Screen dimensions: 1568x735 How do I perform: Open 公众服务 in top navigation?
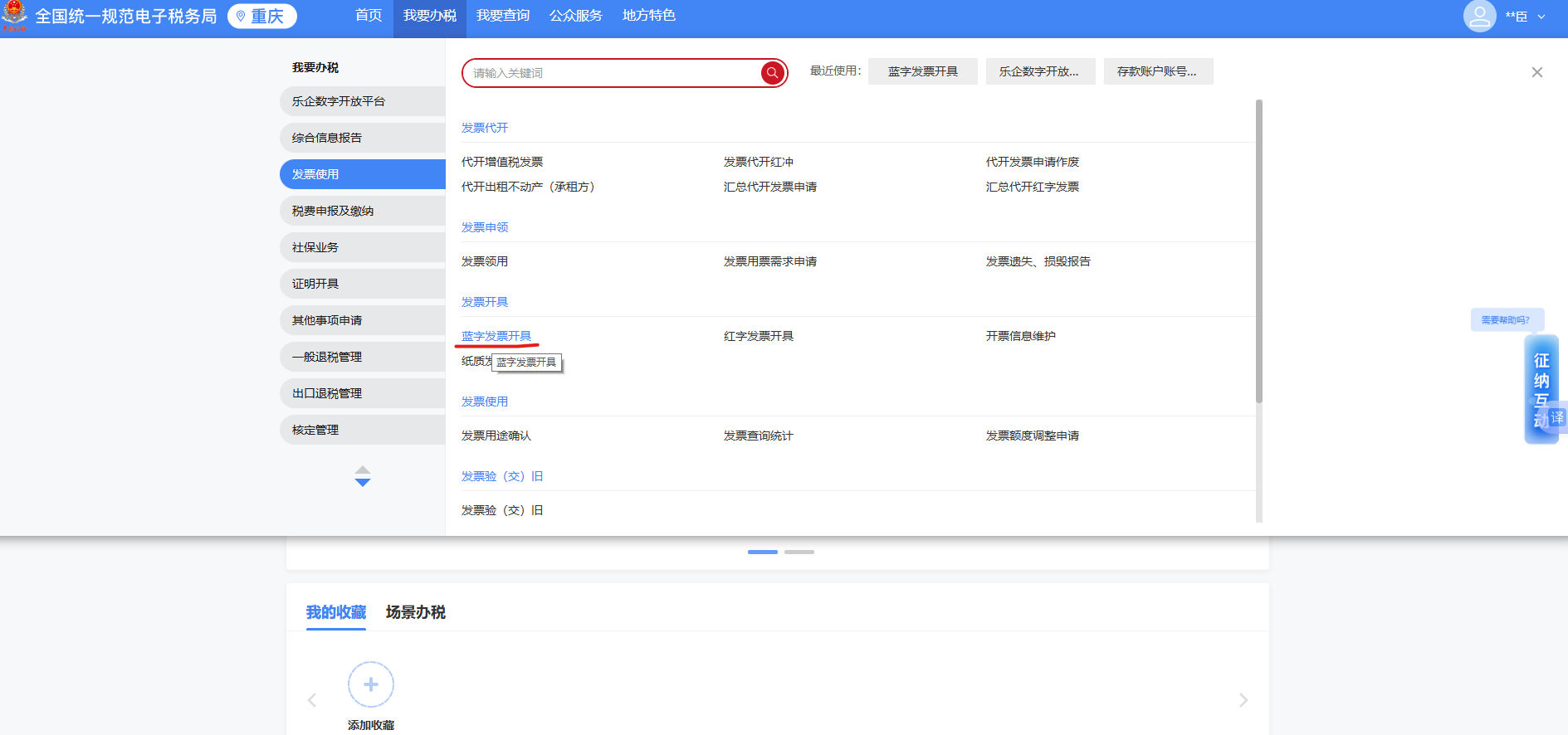576,16
